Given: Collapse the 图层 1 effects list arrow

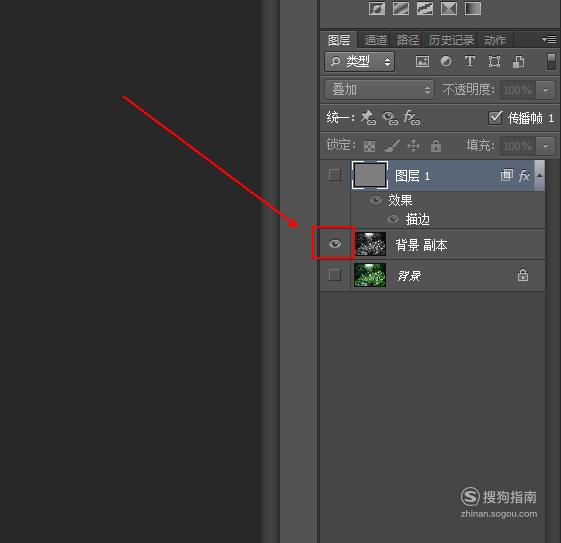Looking at the screenshot, I should (540, 175).
